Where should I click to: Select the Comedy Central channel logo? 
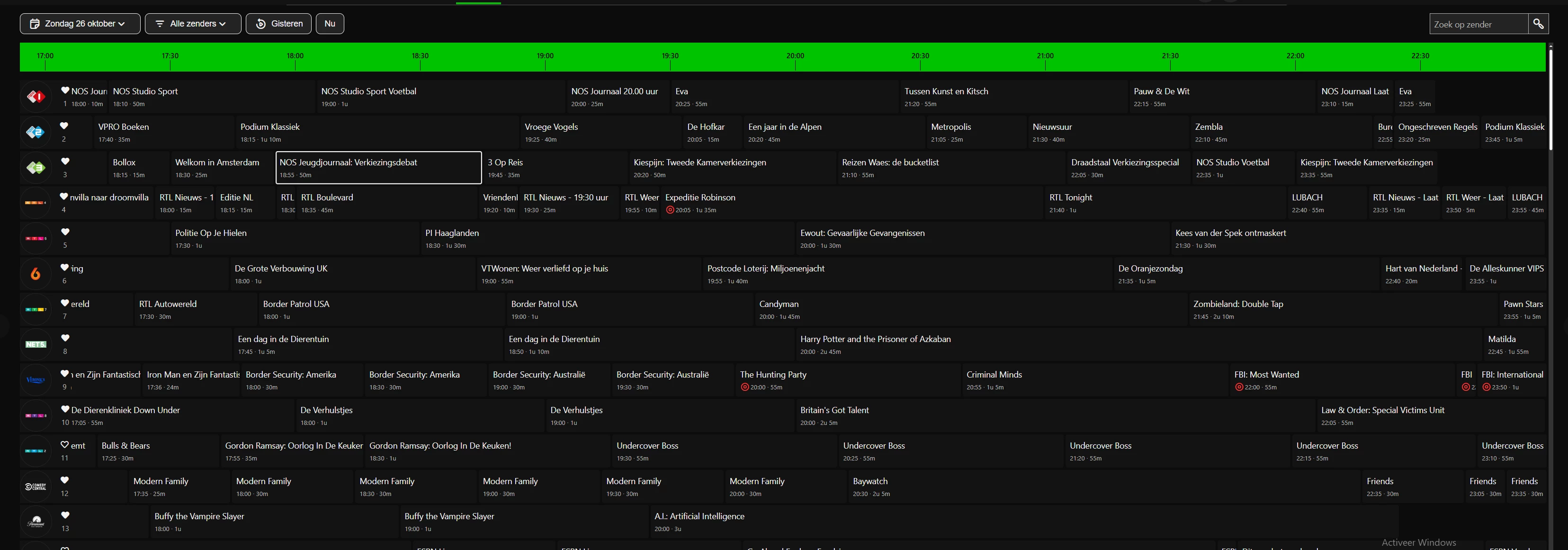pyautogui.click(x=36, y=487)
